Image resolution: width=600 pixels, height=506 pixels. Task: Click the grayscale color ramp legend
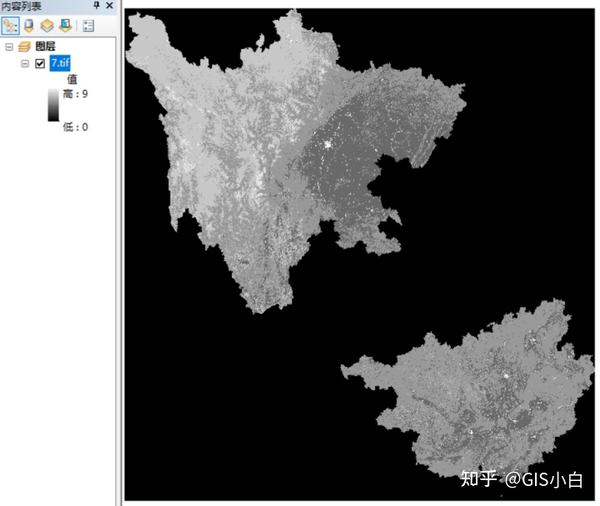(x=54, y=105)
